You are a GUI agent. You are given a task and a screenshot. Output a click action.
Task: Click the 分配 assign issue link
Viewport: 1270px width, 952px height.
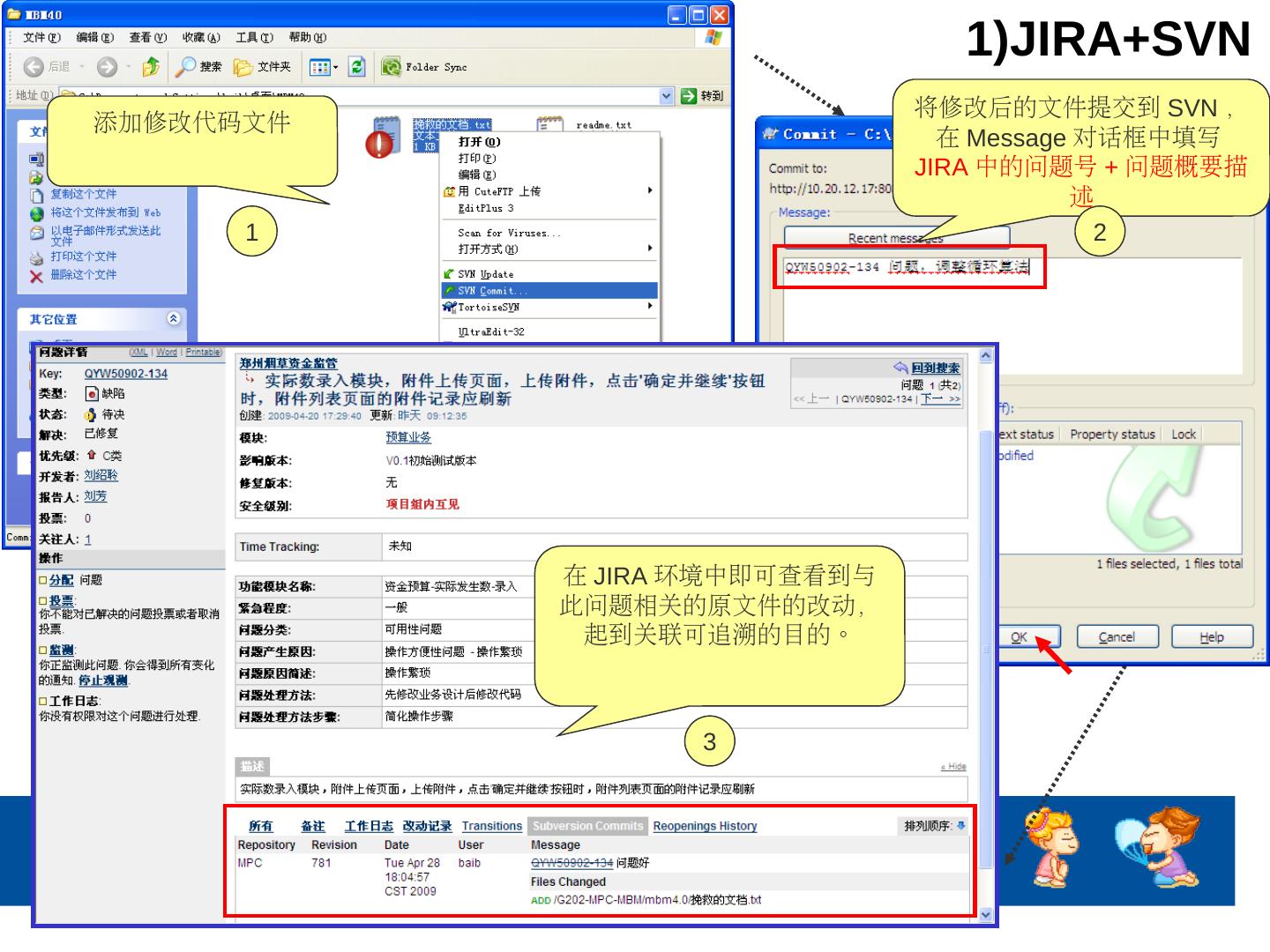(x=61, y=580)
